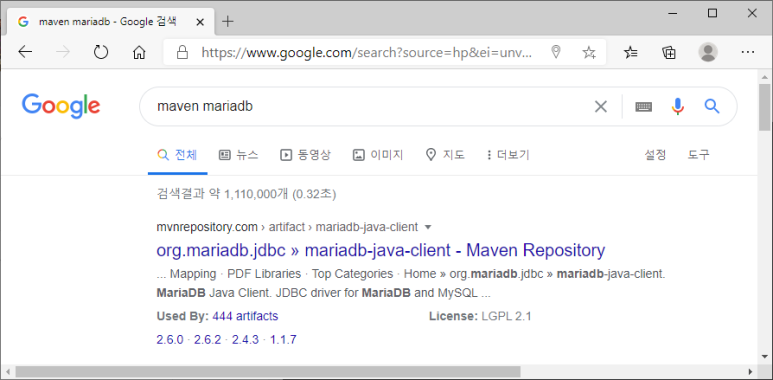
Task: Open version 2.6.0 link
Action: 170,340
